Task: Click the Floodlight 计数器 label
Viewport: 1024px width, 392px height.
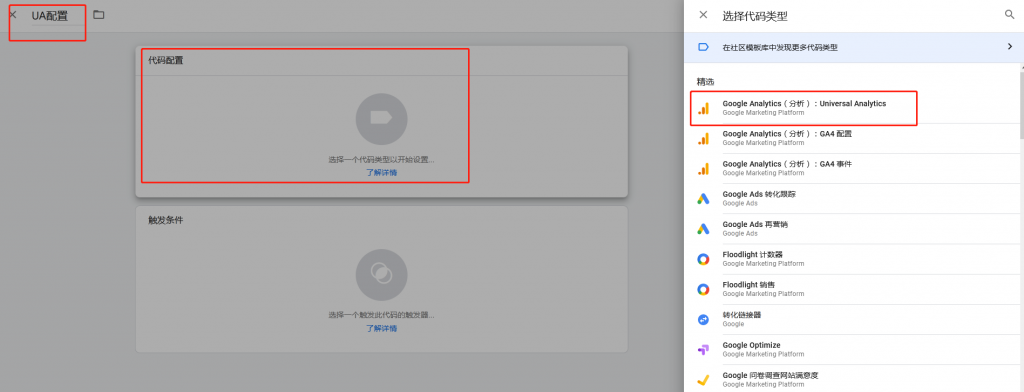Action: [752, 254]
